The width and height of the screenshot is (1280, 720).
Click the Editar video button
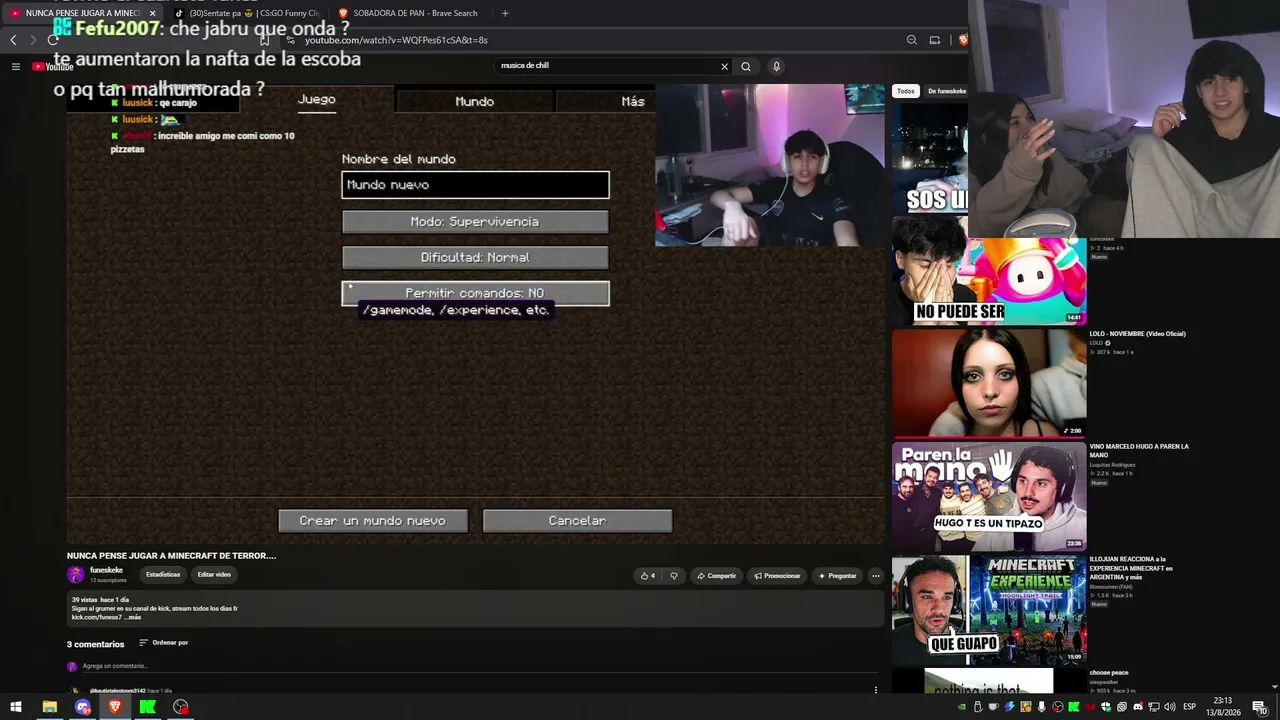[214, 575]
